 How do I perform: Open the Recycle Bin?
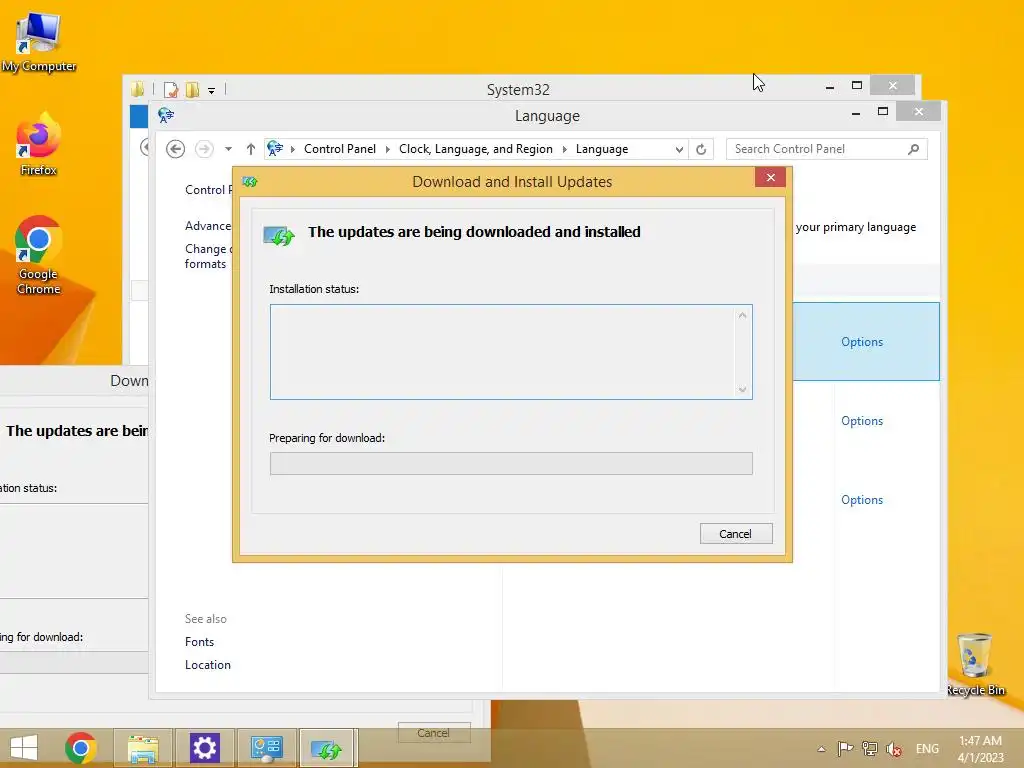point(975,664)
